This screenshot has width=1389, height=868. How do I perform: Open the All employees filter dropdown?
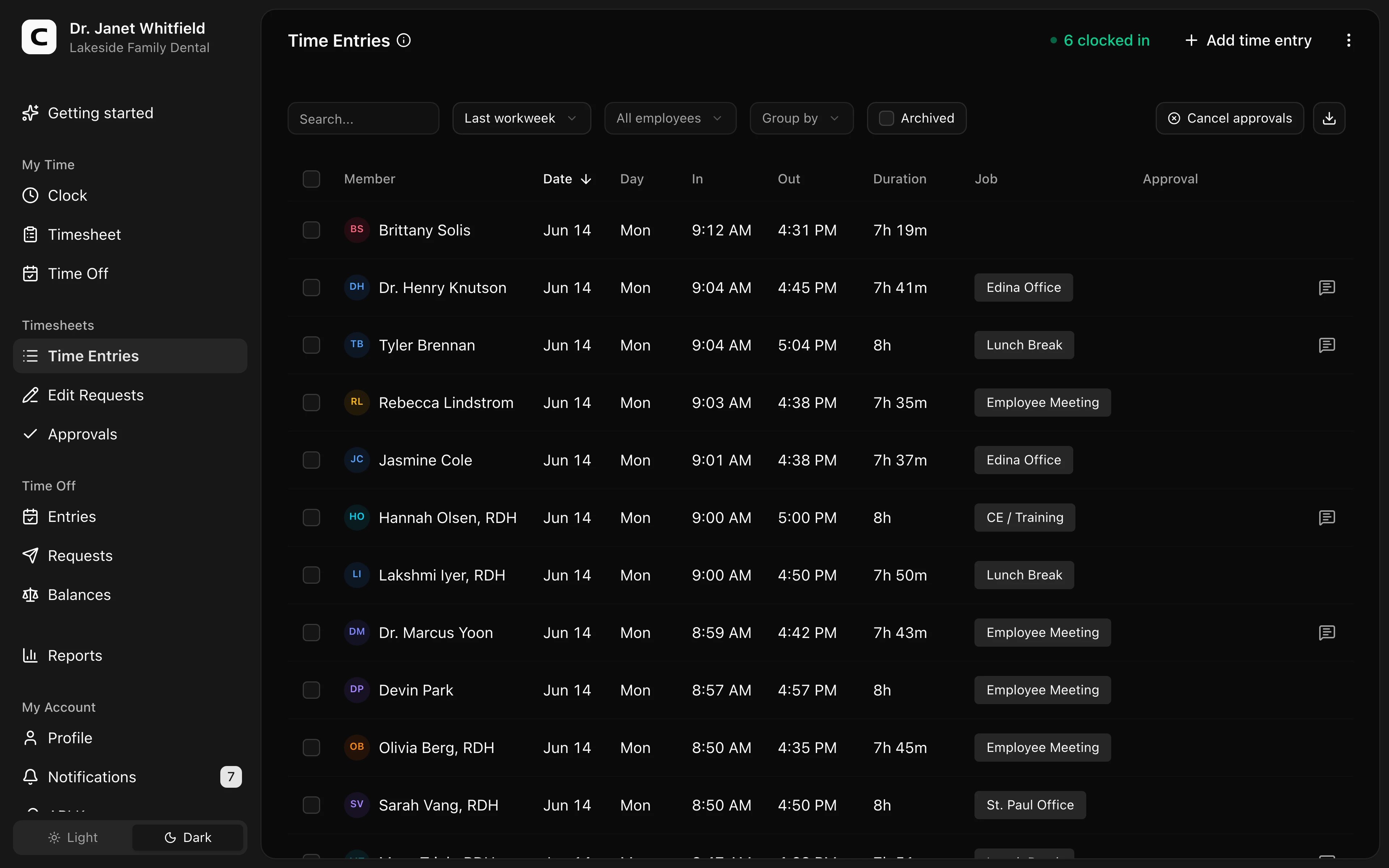tap(670, 118)
